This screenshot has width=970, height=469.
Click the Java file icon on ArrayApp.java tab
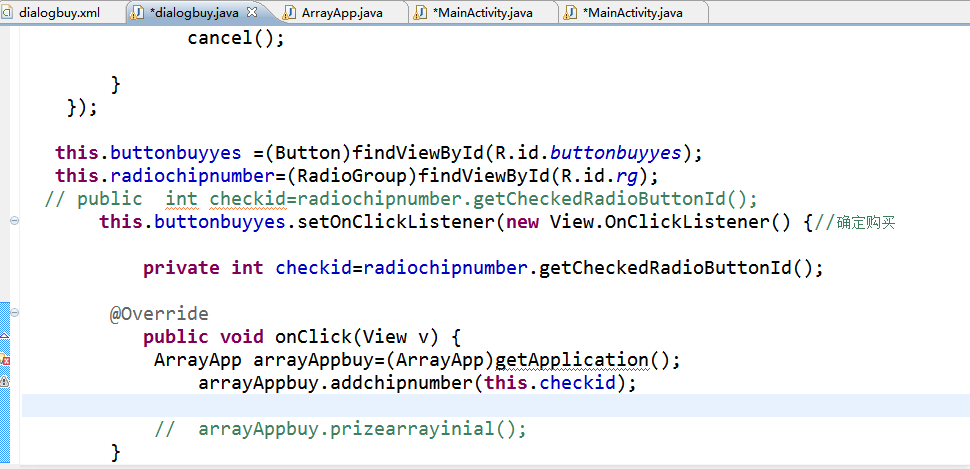click(291, 12)
